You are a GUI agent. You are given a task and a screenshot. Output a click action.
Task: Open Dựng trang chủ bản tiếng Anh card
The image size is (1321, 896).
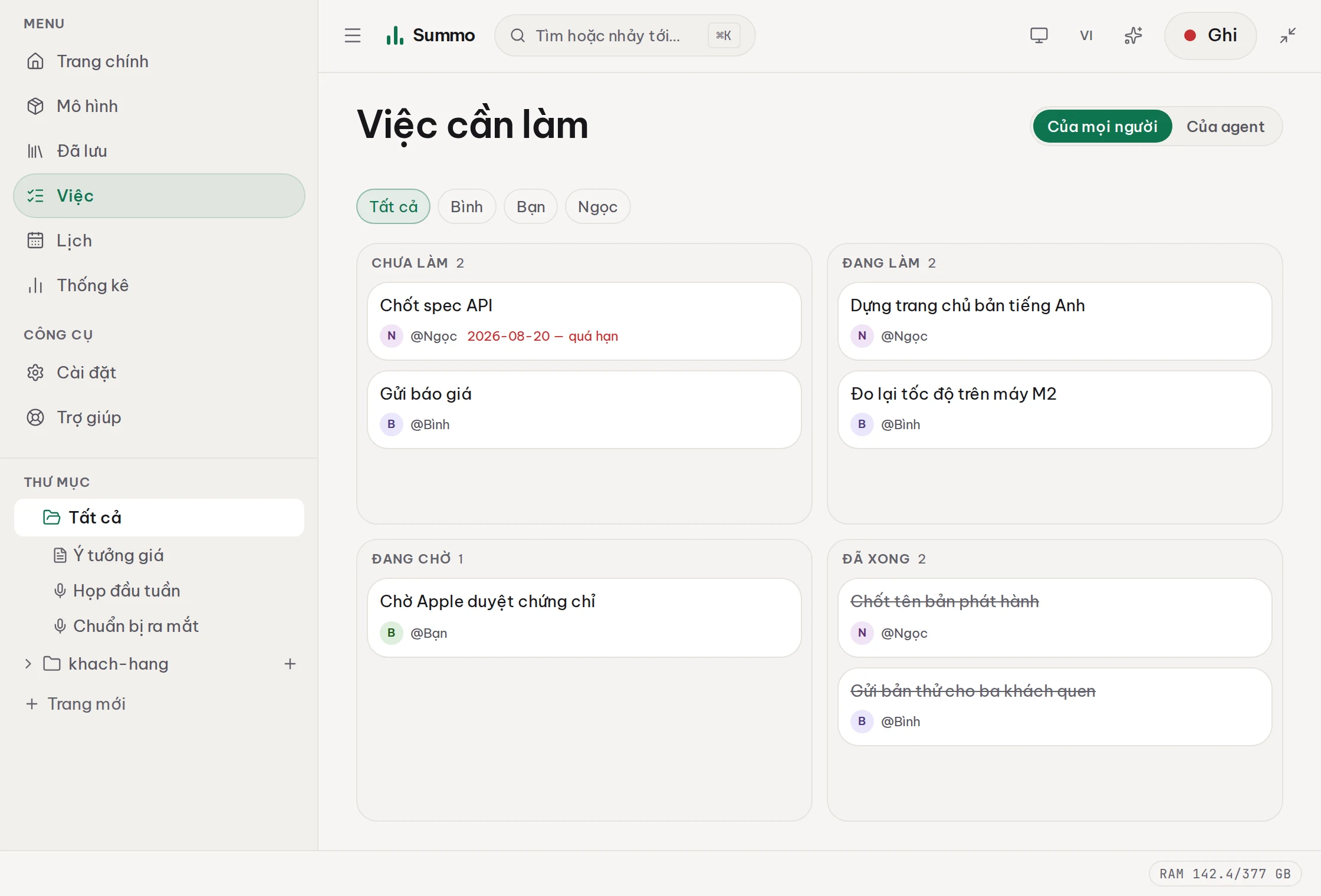click(1054, 321)
